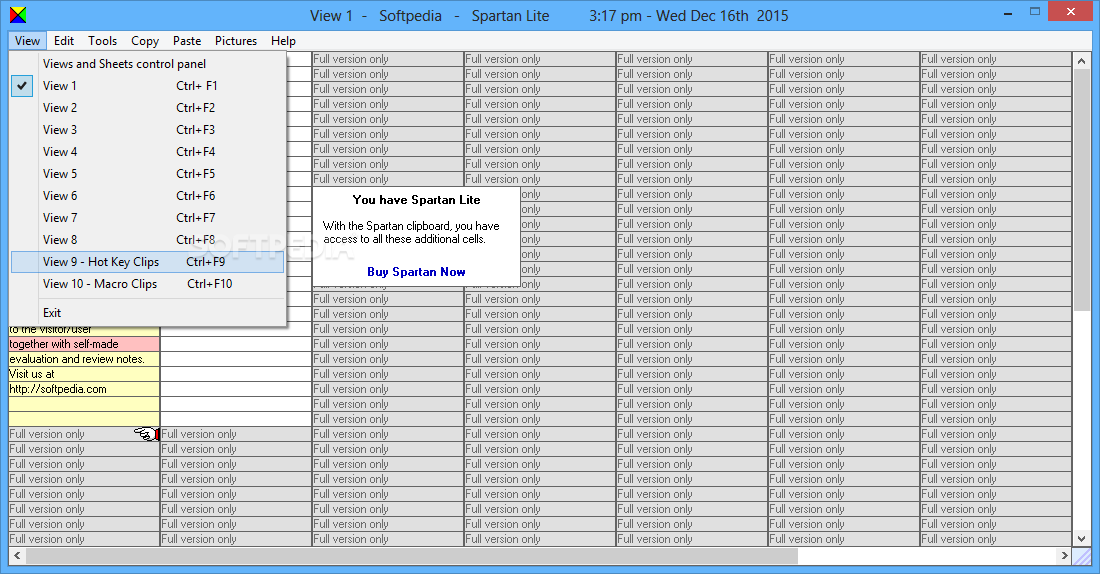
Task: Open the Edit menu
Action: pyautogui.click(x=64, y=41)
